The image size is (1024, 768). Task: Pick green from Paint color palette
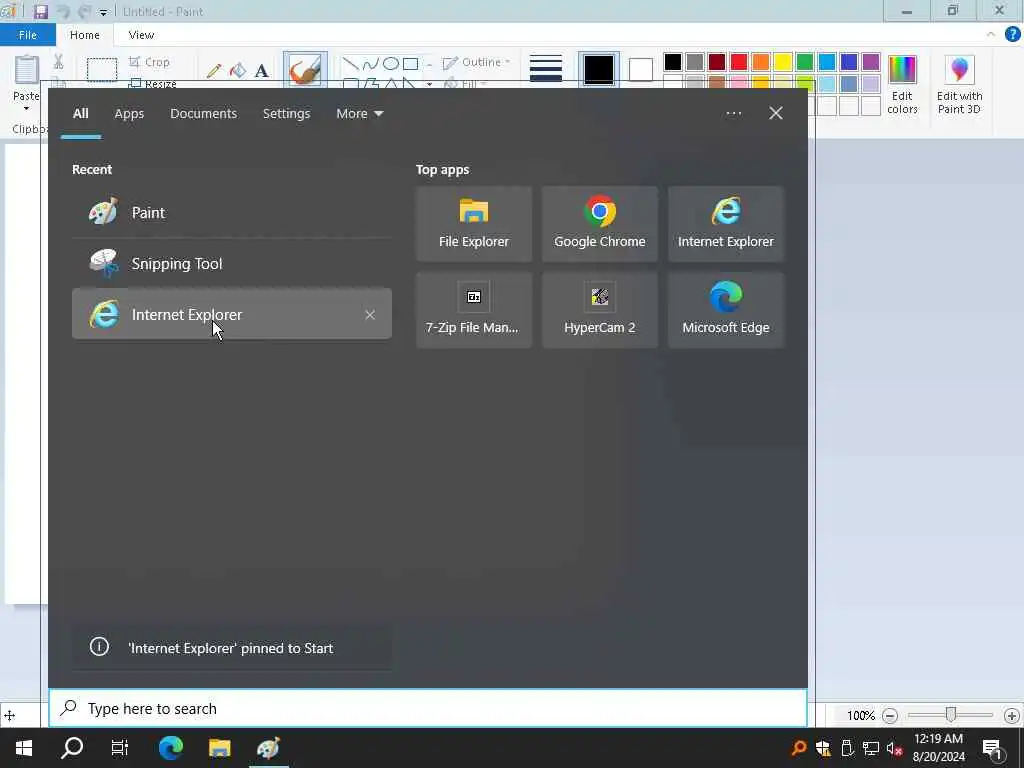point(805,62)
